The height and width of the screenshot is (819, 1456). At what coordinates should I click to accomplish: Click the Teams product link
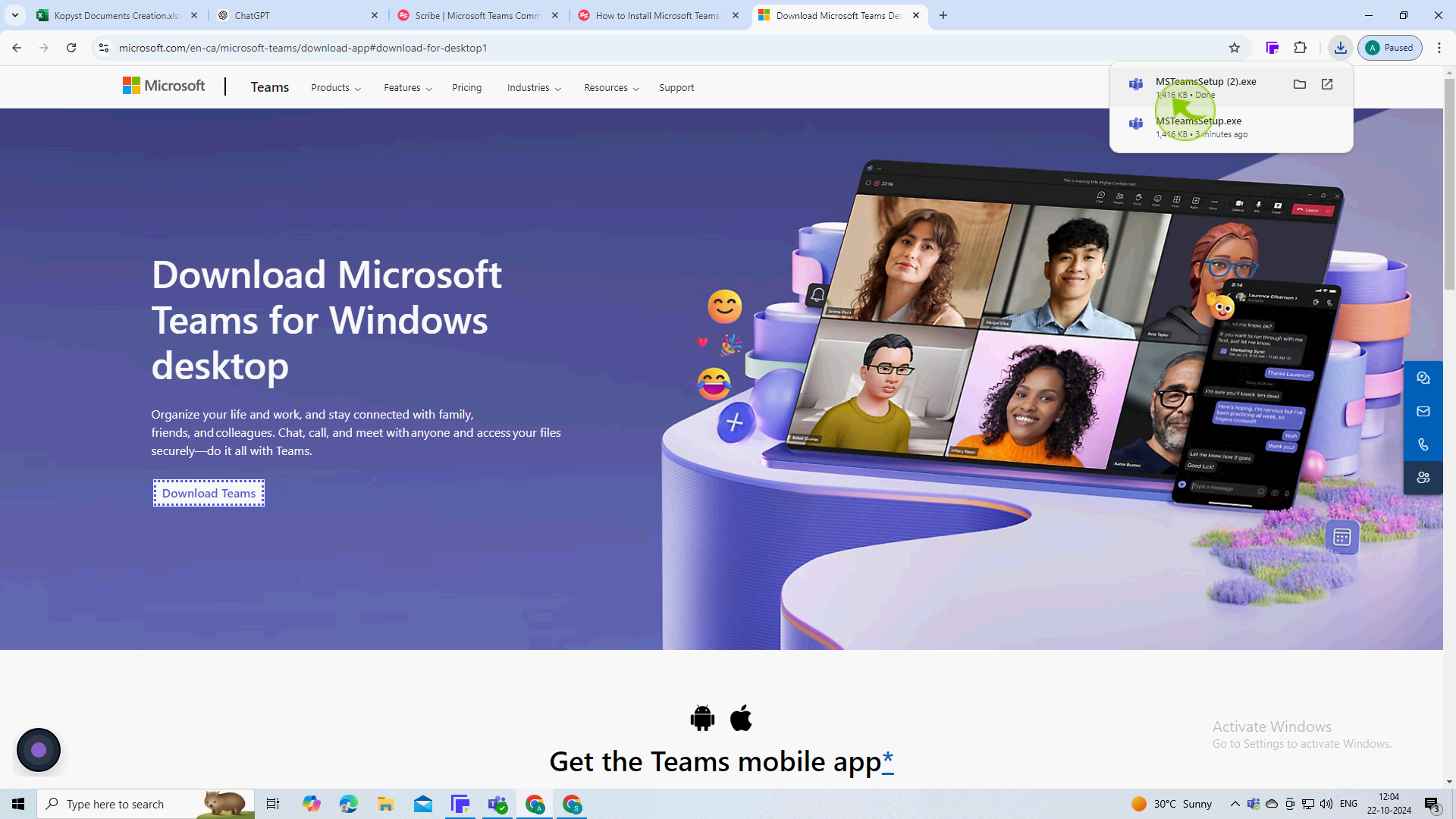pos(270,87)
